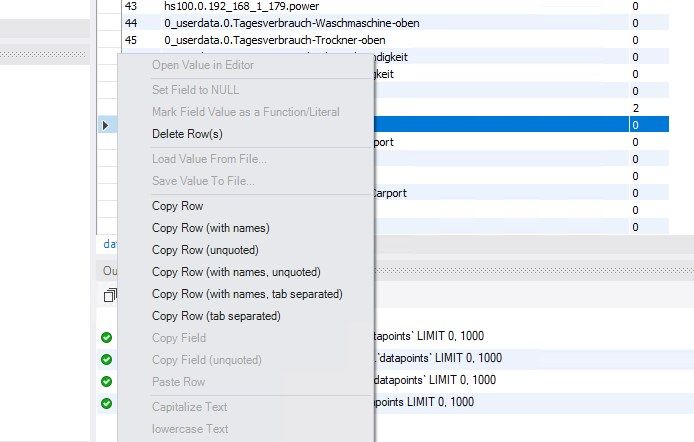Choose Delete Row(s) from context menu

[x=187, y=133]
